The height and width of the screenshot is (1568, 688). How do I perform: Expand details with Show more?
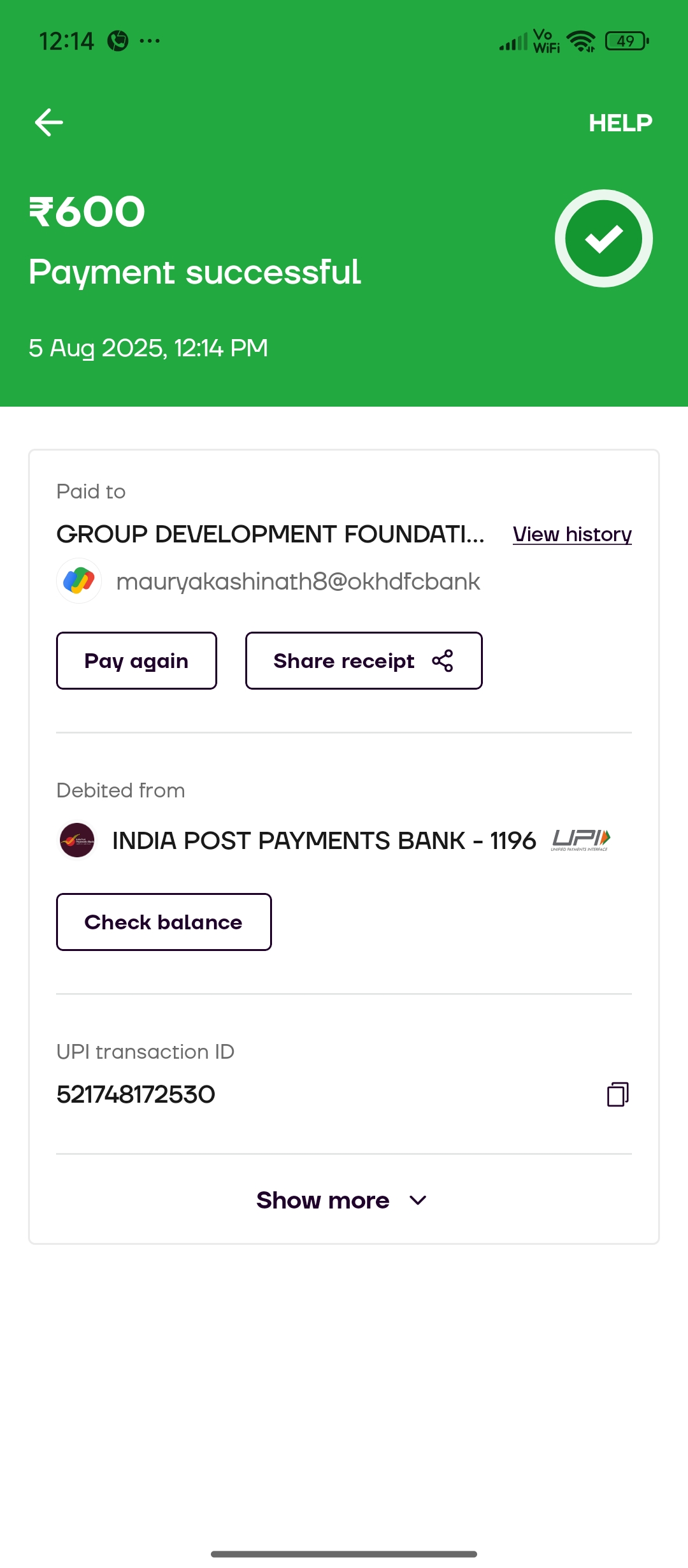[x=323, y=1200]
